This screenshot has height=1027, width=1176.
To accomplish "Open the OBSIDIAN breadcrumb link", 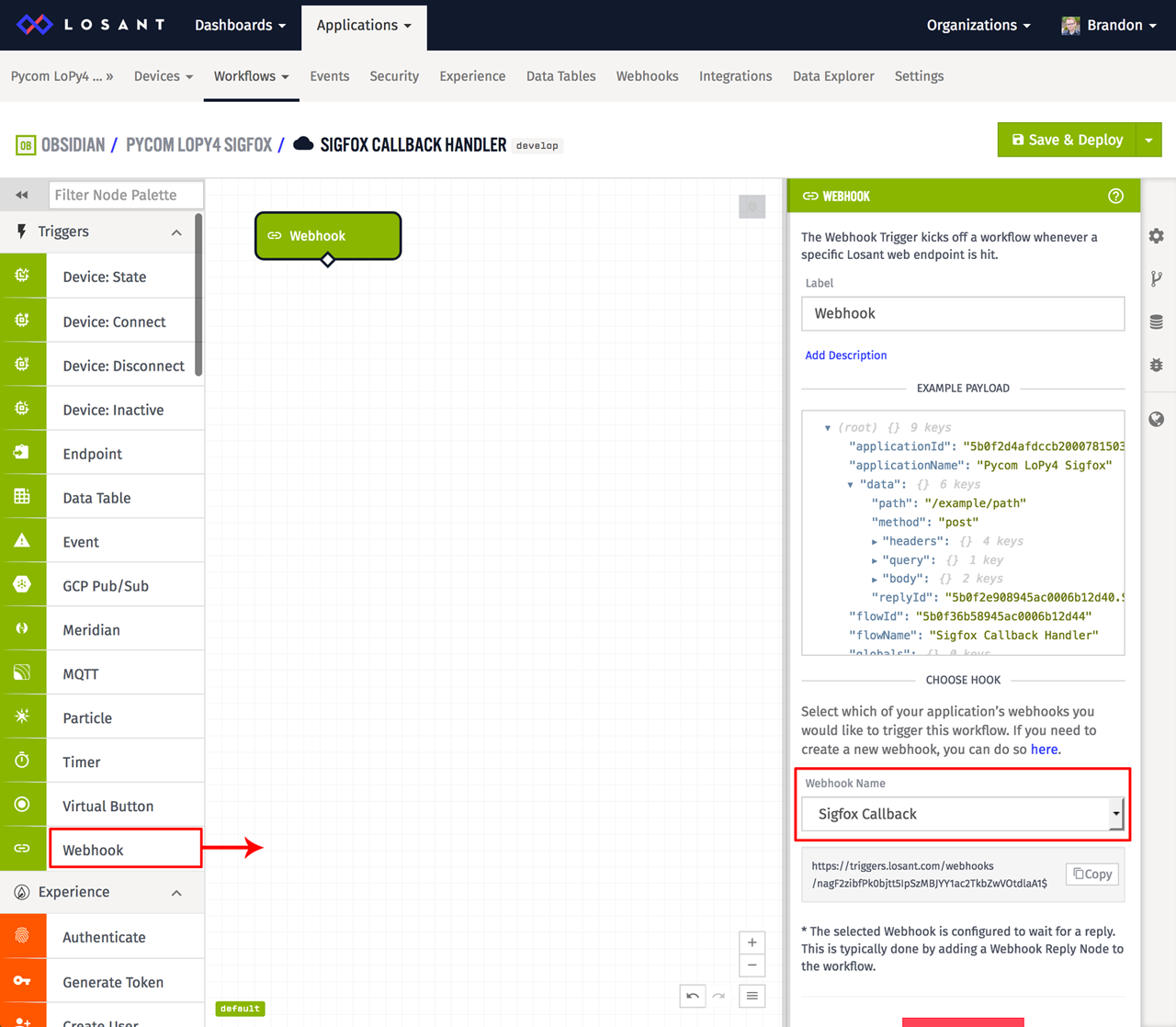I will click(73, 145).
